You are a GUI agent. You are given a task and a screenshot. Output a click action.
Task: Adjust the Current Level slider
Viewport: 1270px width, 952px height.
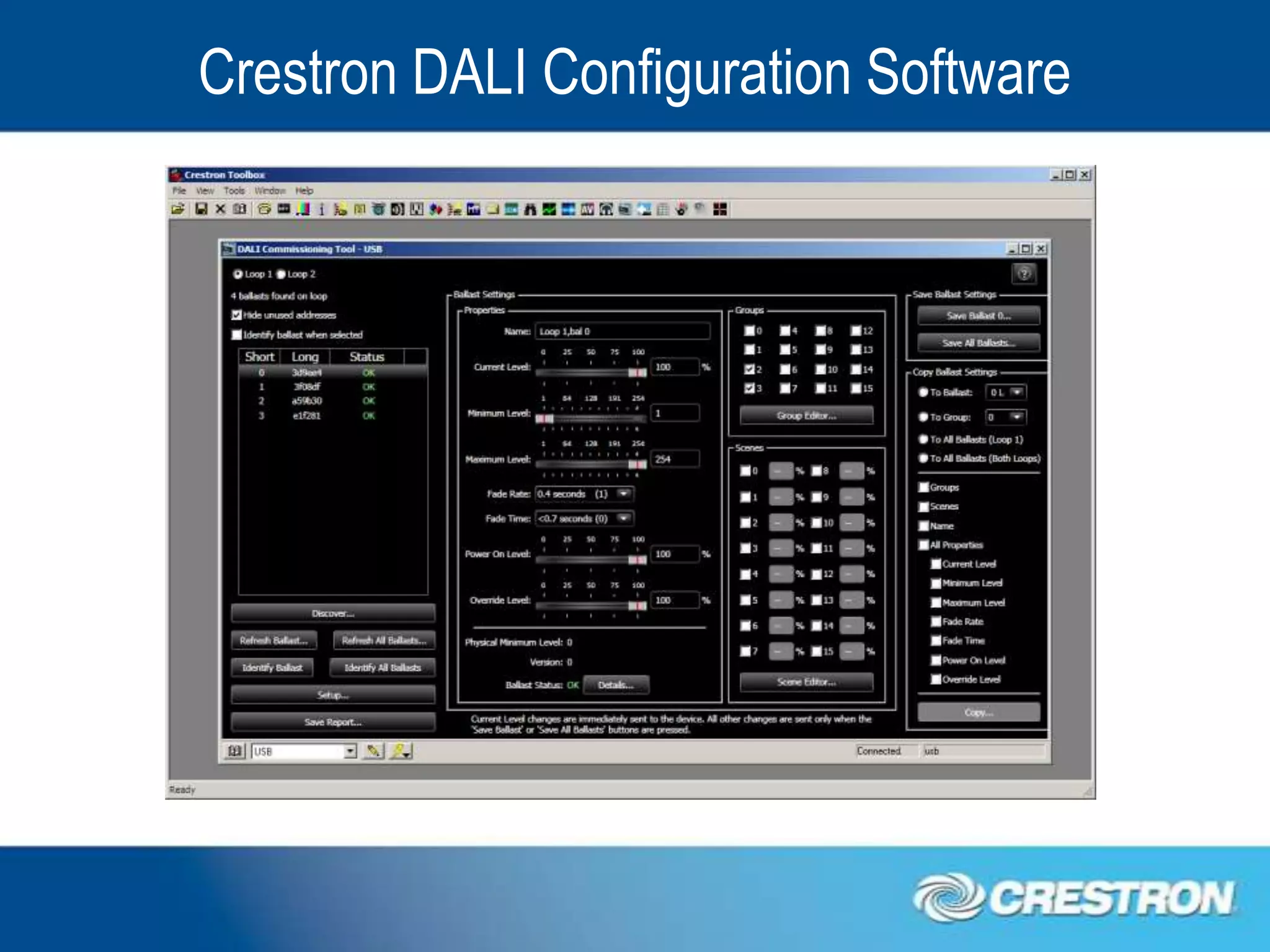591,372
